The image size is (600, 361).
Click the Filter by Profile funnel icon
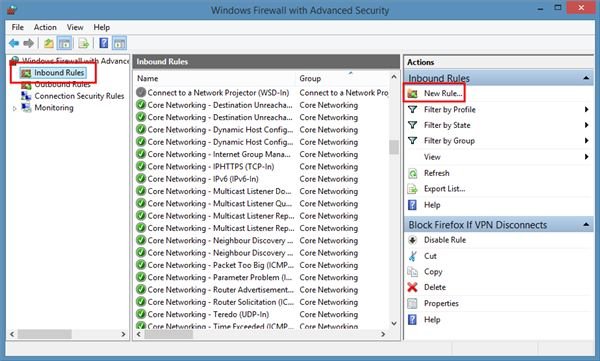[412, 109]
